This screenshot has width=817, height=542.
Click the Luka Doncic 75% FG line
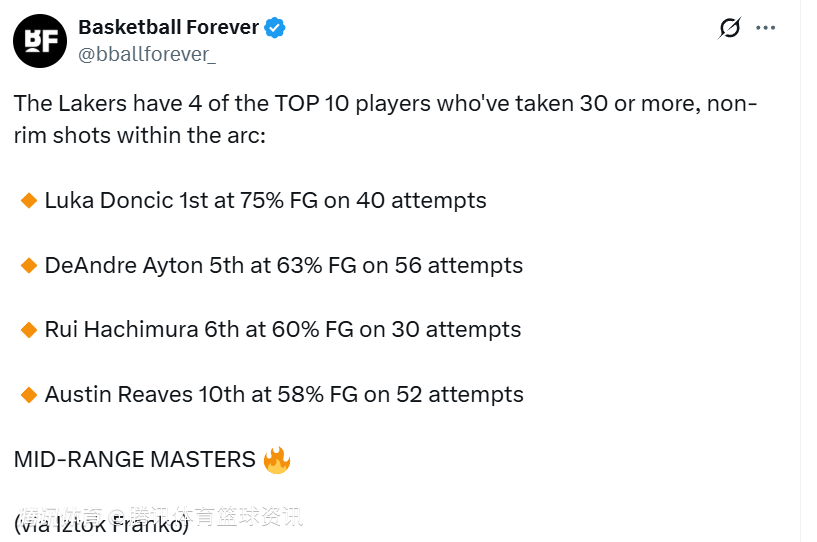(x=265, y=201)
